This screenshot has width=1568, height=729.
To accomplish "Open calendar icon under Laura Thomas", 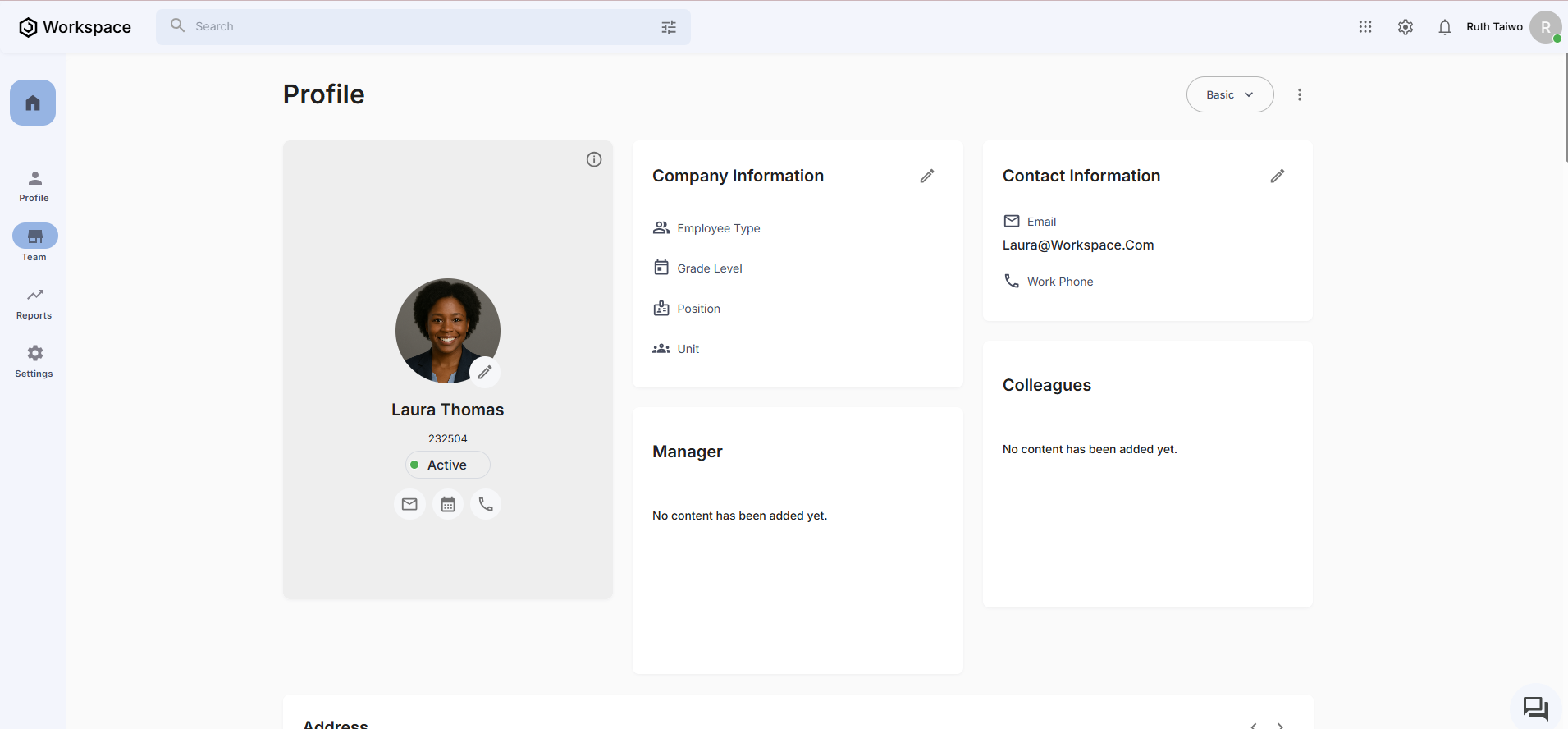I will 448,504.
